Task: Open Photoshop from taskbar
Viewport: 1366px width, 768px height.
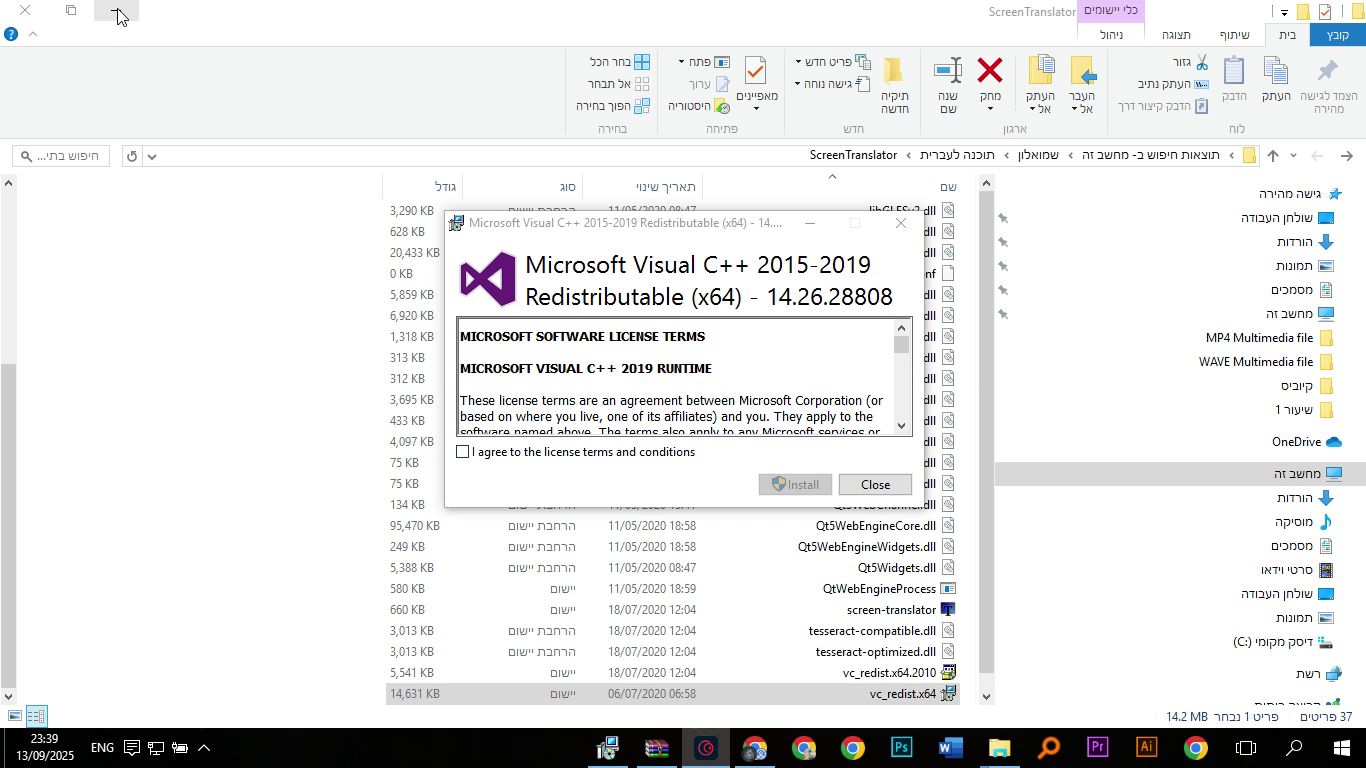Action: 901,748
